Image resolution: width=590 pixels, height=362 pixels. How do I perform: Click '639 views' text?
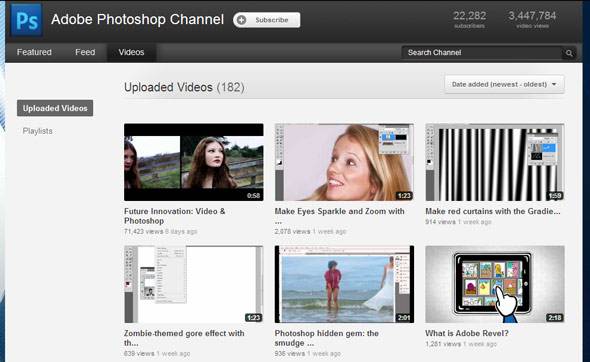(139, 354)
